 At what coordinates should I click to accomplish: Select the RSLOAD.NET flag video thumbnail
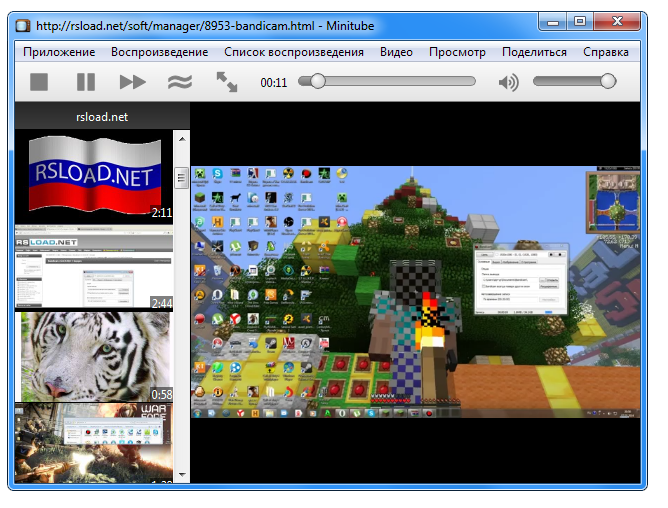[94, 176]
